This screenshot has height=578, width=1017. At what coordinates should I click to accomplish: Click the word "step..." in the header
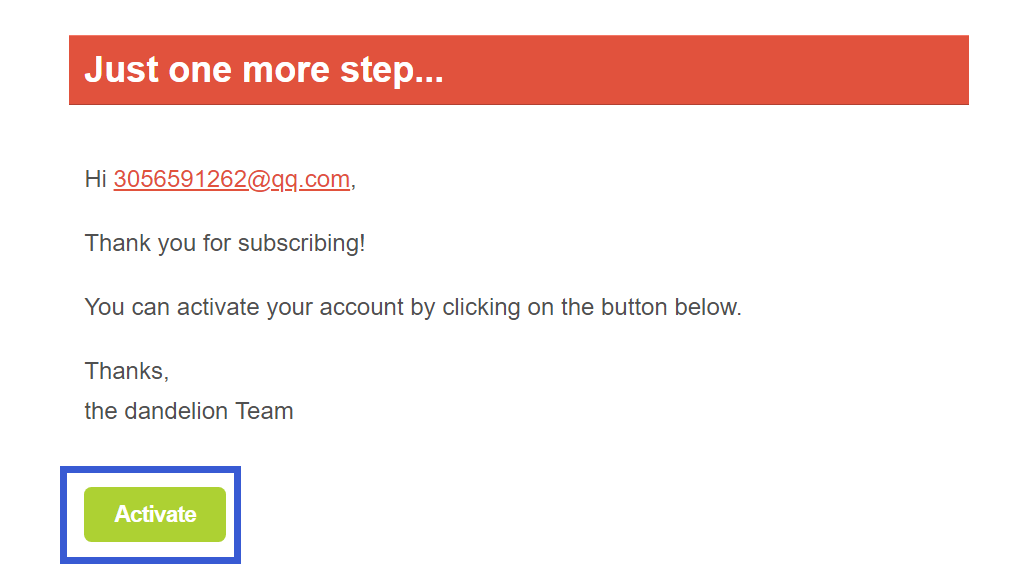398,70
